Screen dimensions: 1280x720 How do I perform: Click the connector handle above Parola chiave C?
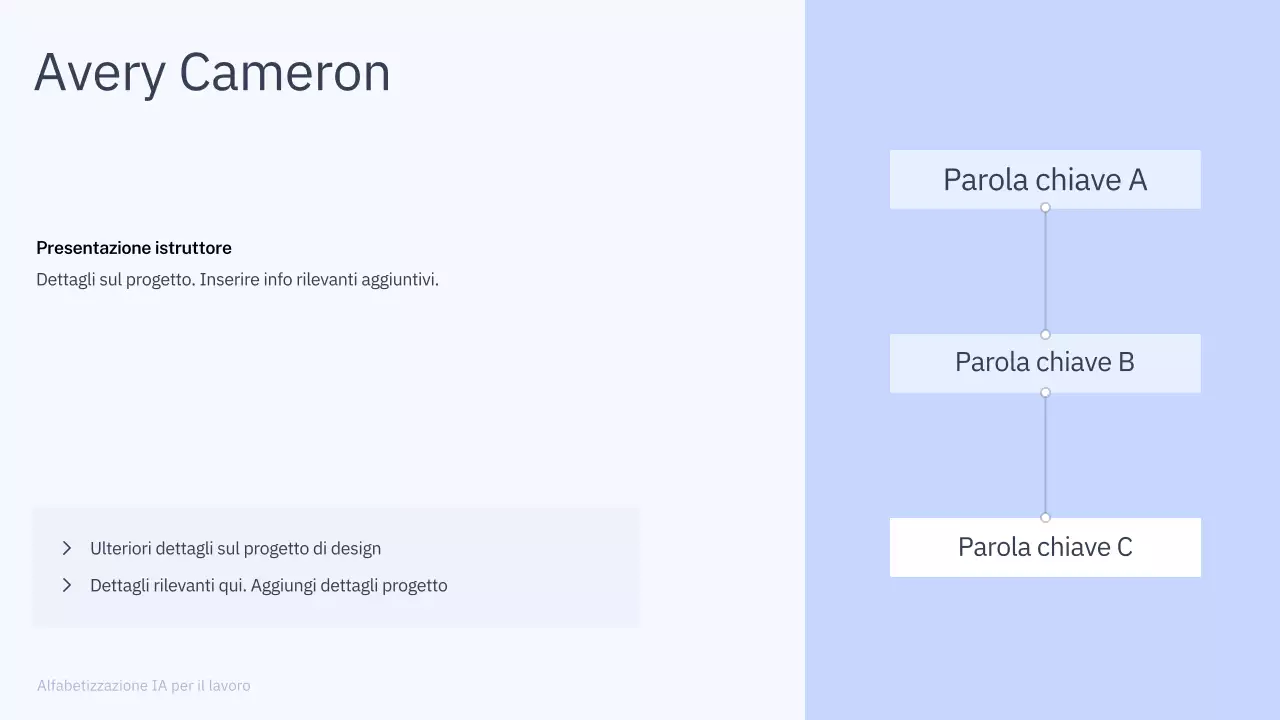pos(1045,517)
